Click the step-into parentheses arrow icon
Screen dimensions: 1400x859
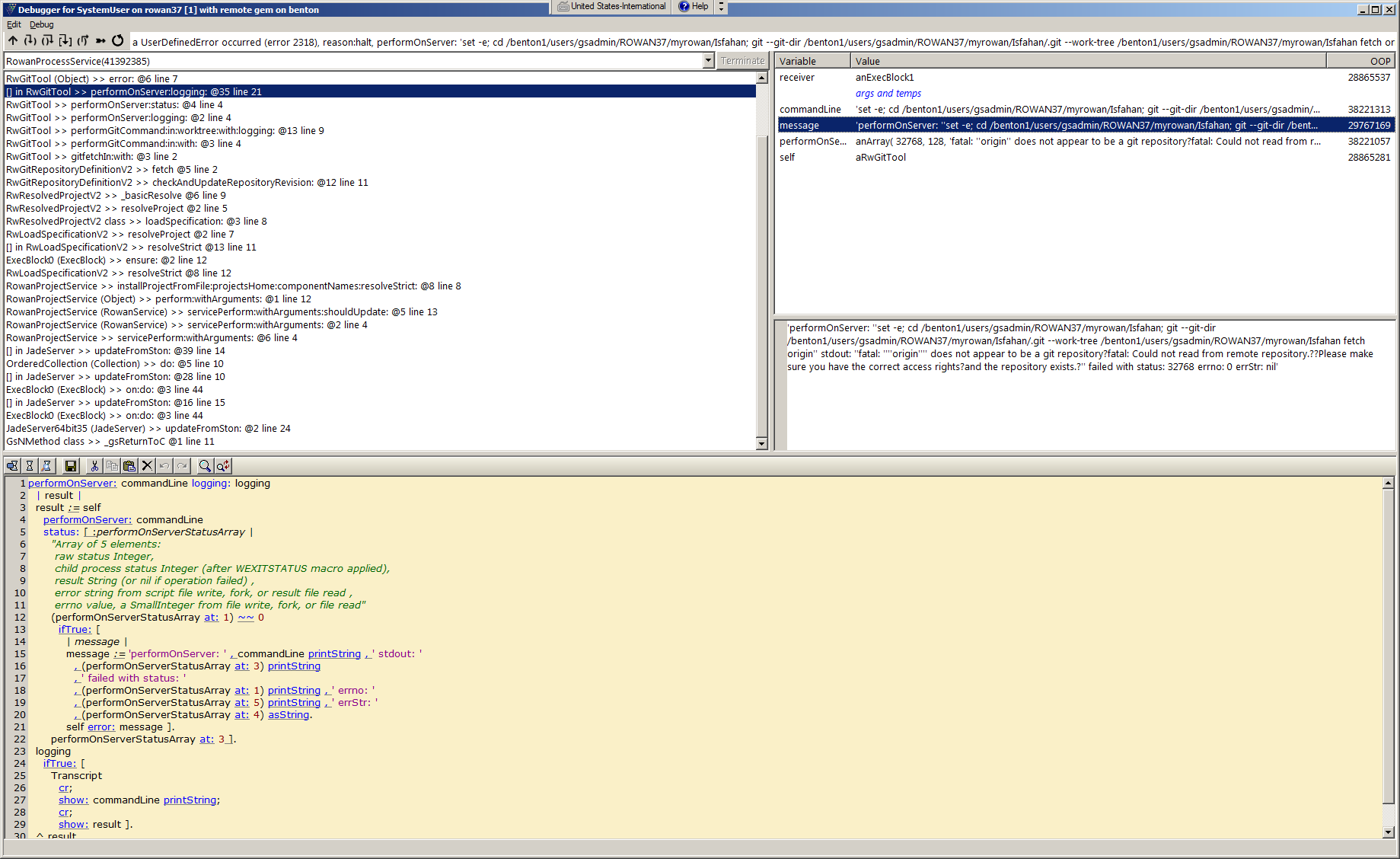click(30, 41)
